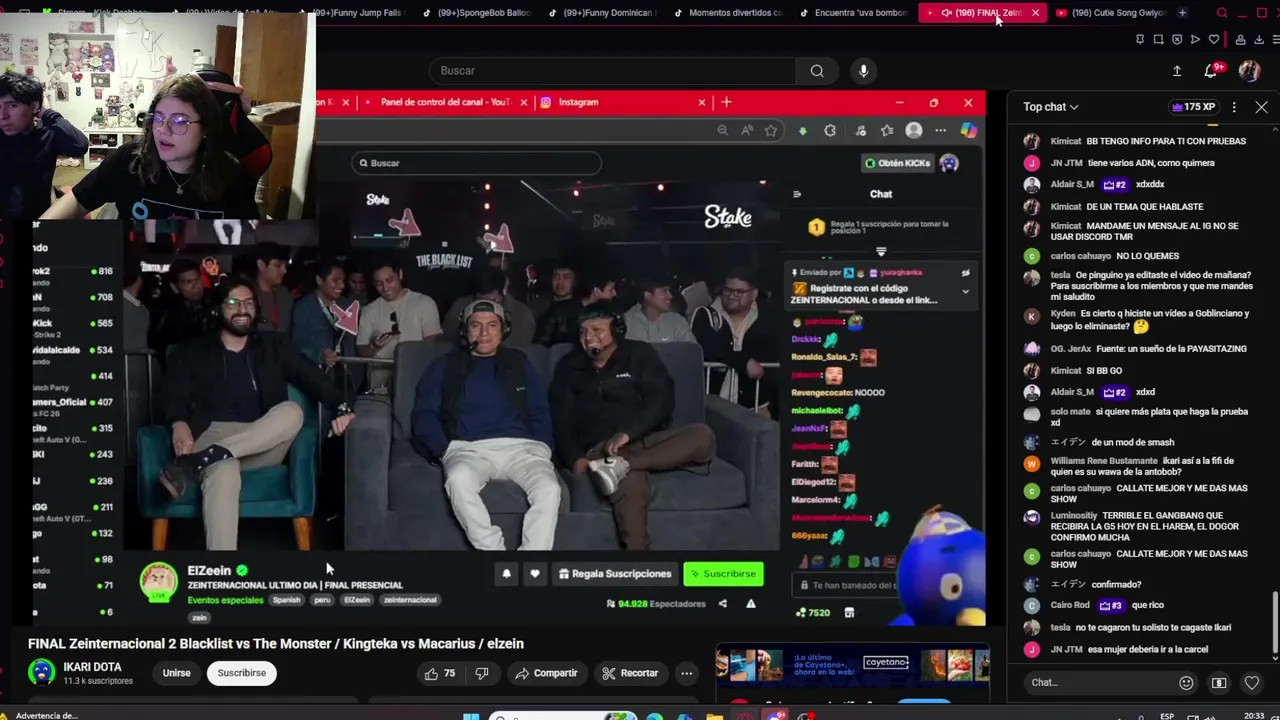This screenshot has width=1280, height=720.
Task: Click Regala Suscripciones on Kick
Action: 614,574
